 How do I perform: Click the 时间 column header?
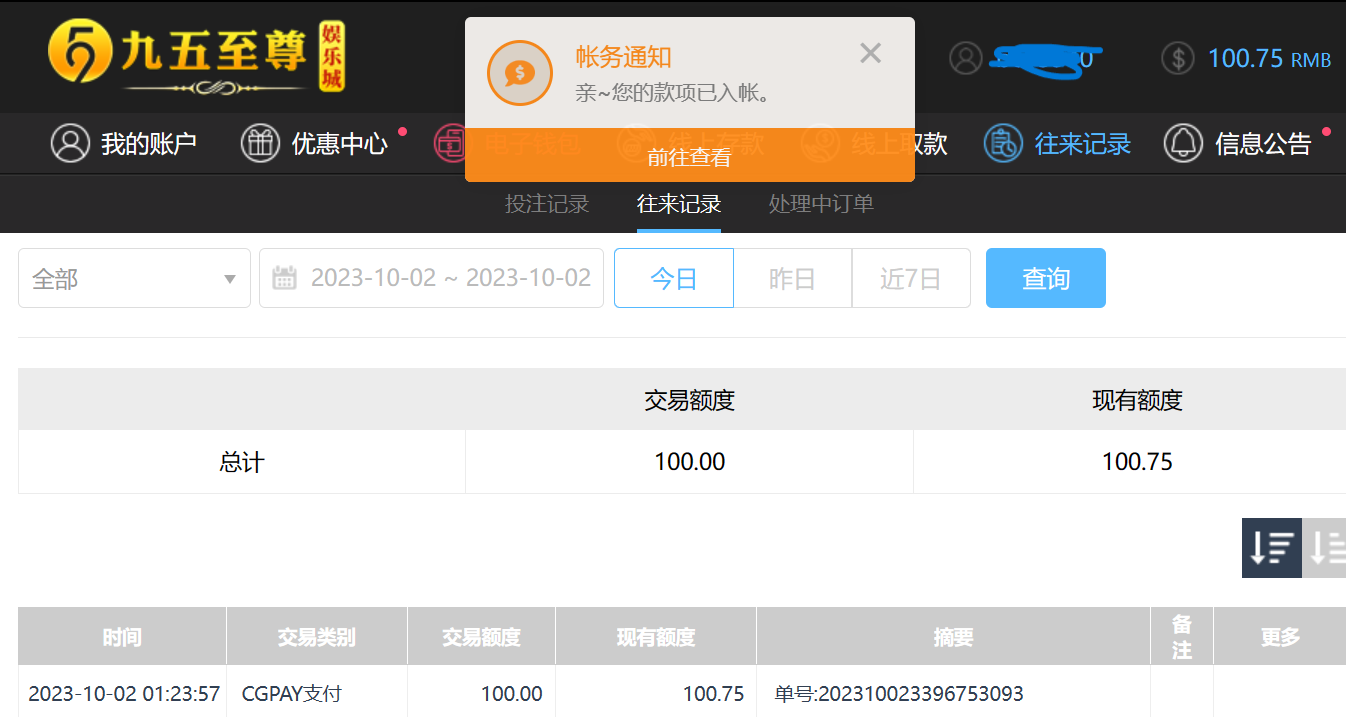[x=122, y=637]
